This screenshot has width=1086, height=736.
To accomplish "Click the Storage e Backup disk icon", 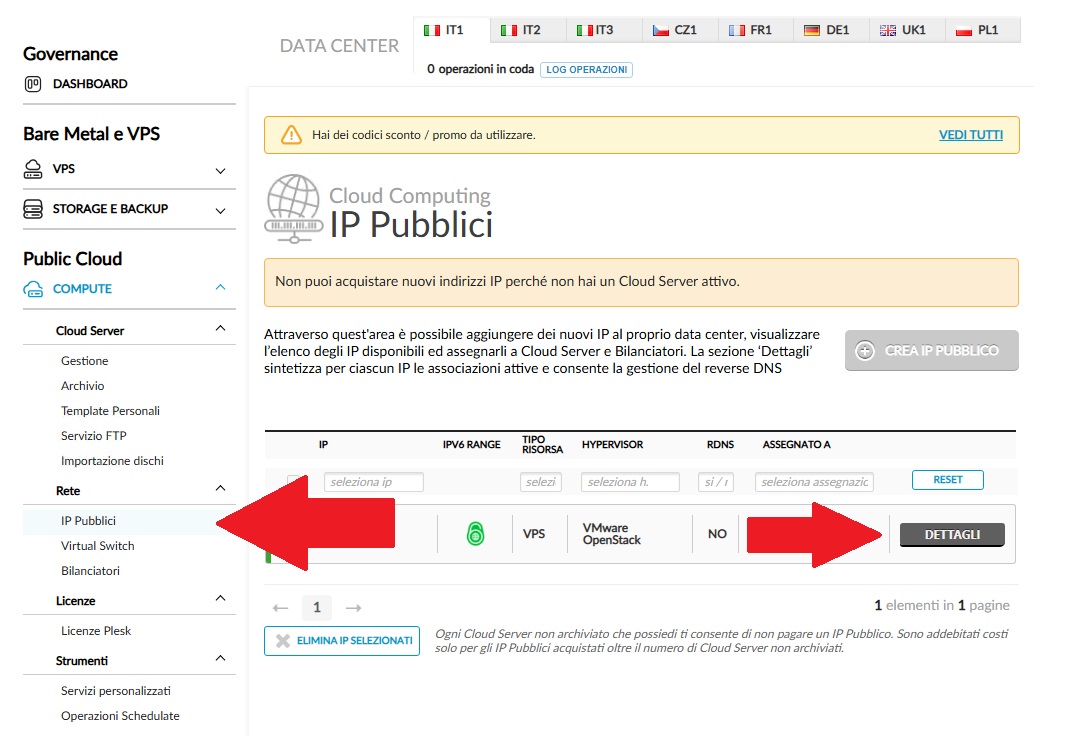I will [x=33, y=209].
